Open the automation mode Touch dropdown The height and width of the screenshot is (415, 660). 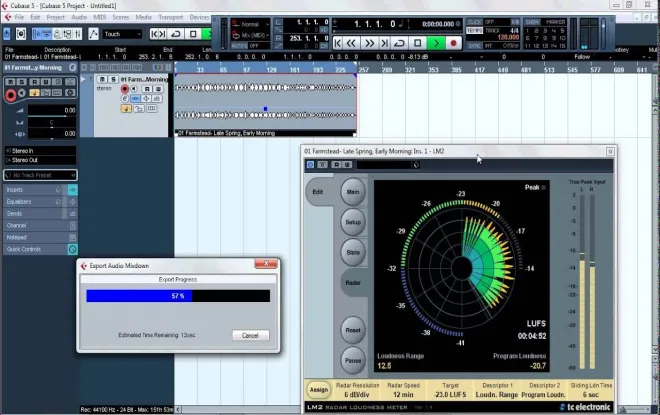pyautogui.click(x=122, y=34)
